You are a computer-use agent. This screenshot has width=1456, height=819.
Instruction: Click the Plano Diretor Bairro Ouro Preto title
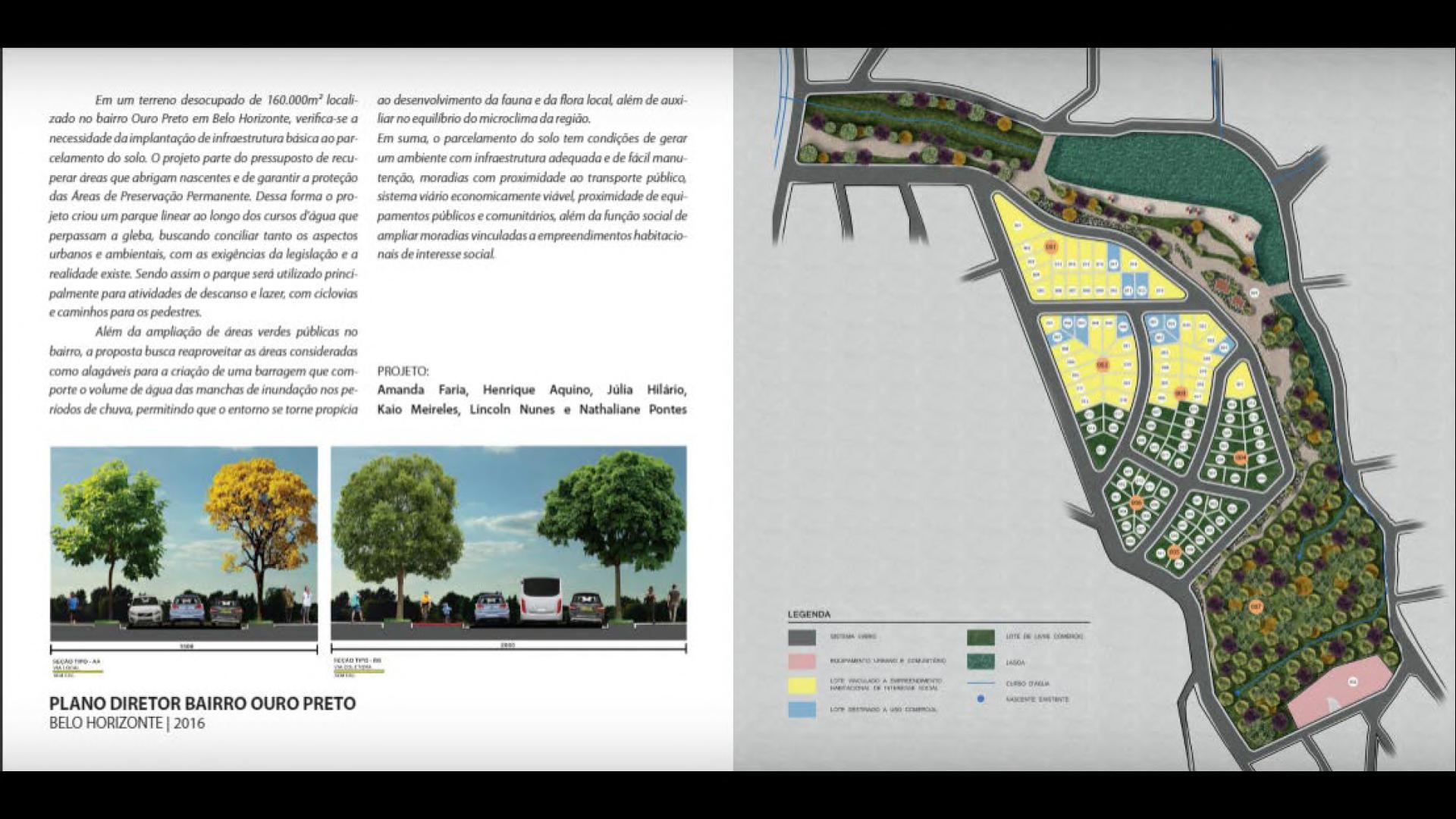point(202,704)
